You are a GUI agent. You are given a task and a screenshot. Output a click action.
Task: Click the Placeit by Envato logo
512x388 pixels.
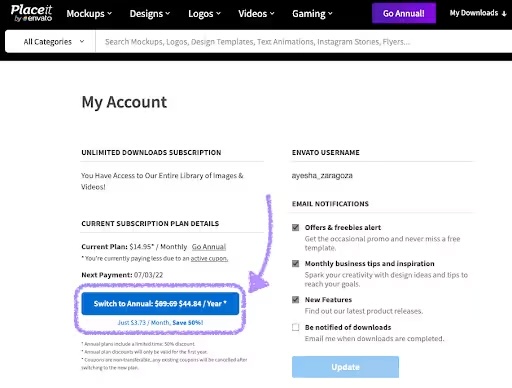point(31,13)
